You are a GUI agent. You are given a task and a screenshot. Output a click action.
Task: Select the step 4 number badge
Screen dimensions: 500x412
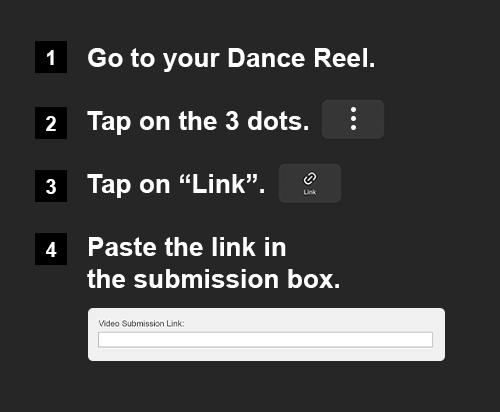click(51, 249)
